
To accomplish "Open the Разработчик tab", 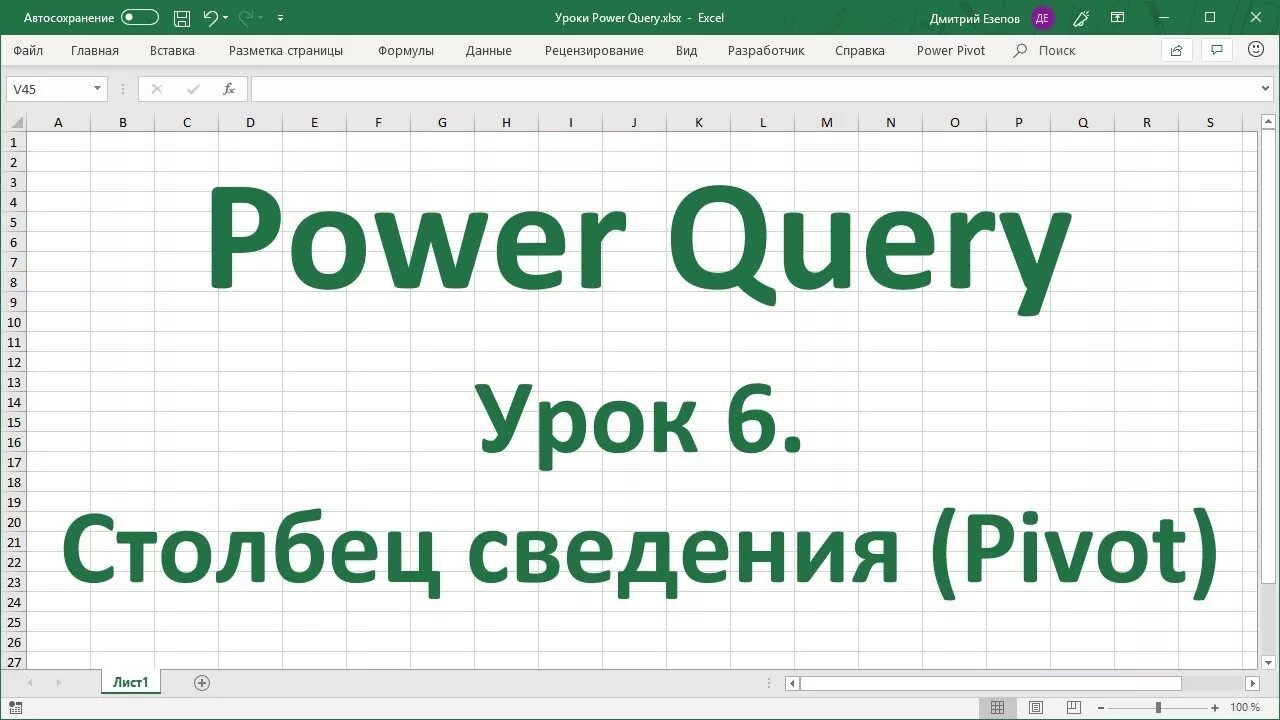I will (x=766, y=51).
